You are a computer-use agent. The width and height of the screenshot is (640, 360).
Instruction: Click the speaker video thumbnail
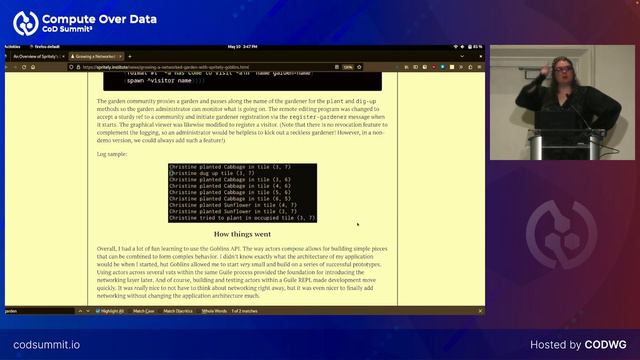[x=562, y=102]
